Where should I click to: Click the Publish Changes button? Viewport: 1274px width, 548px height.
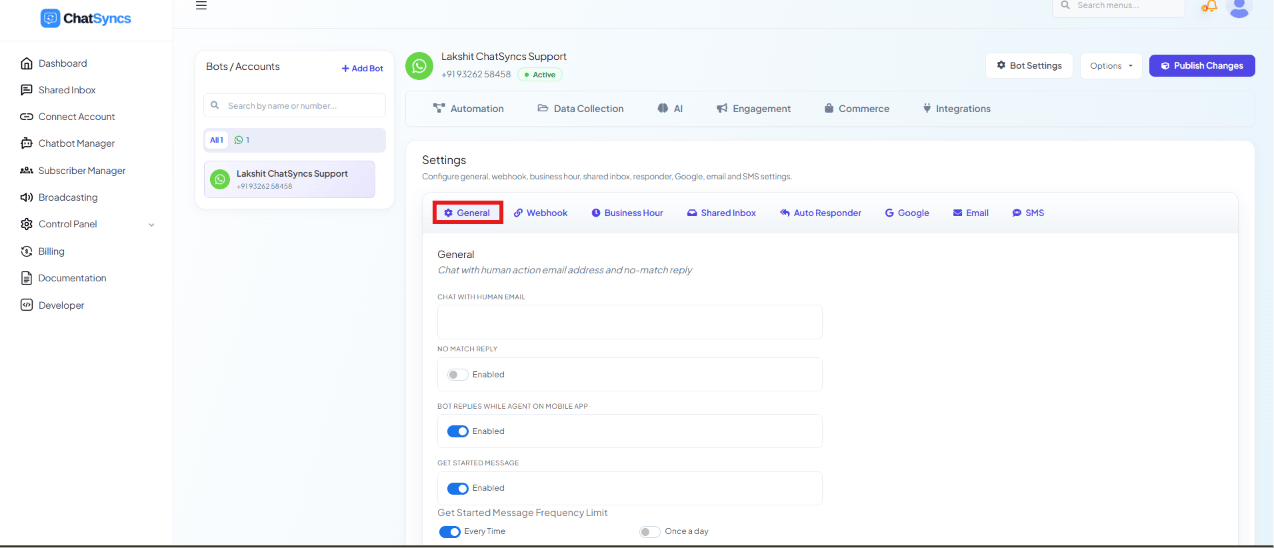tap(1202, 66)
